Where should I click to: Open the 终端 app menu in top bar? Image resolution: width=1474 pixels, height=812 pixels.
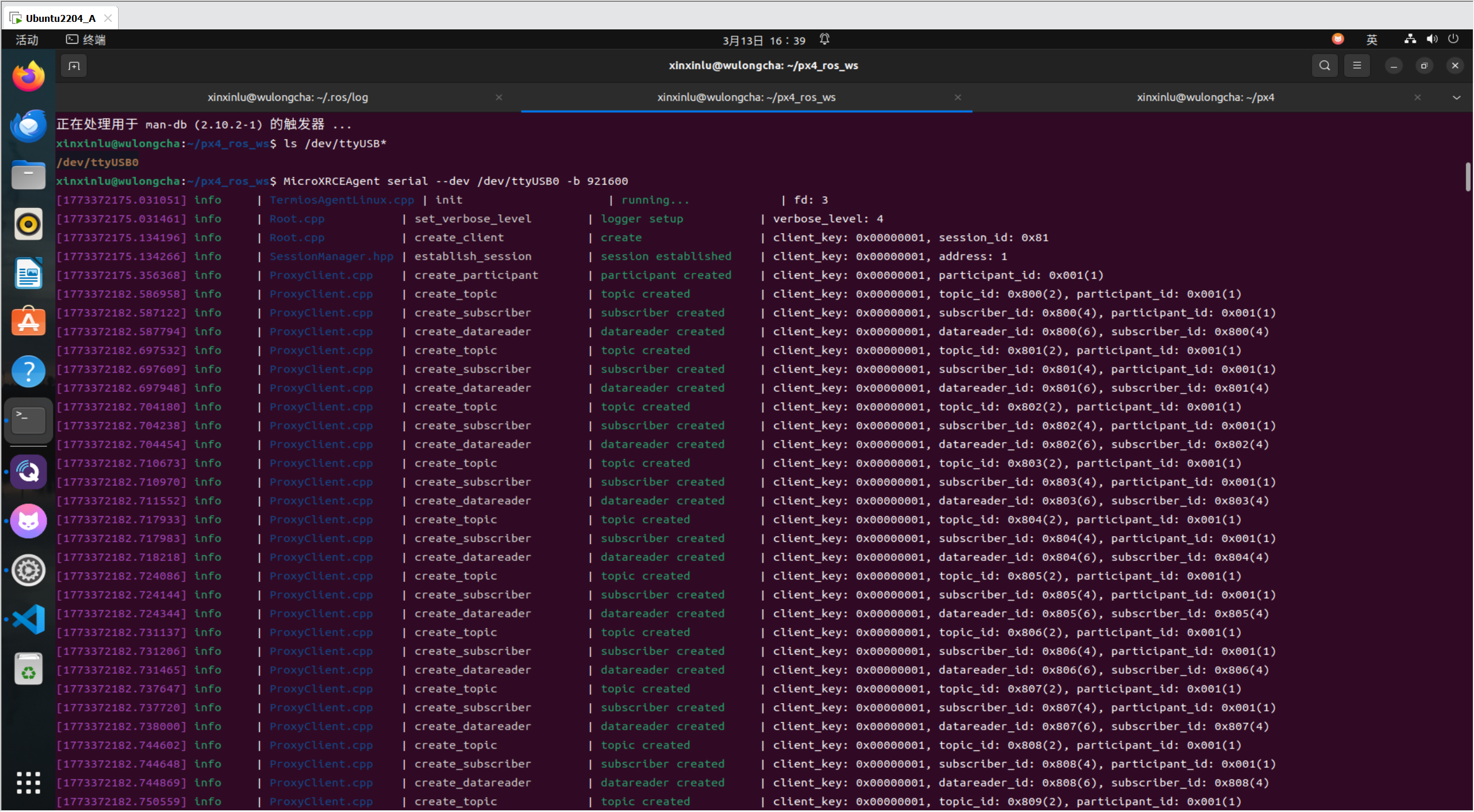[86, 40]
